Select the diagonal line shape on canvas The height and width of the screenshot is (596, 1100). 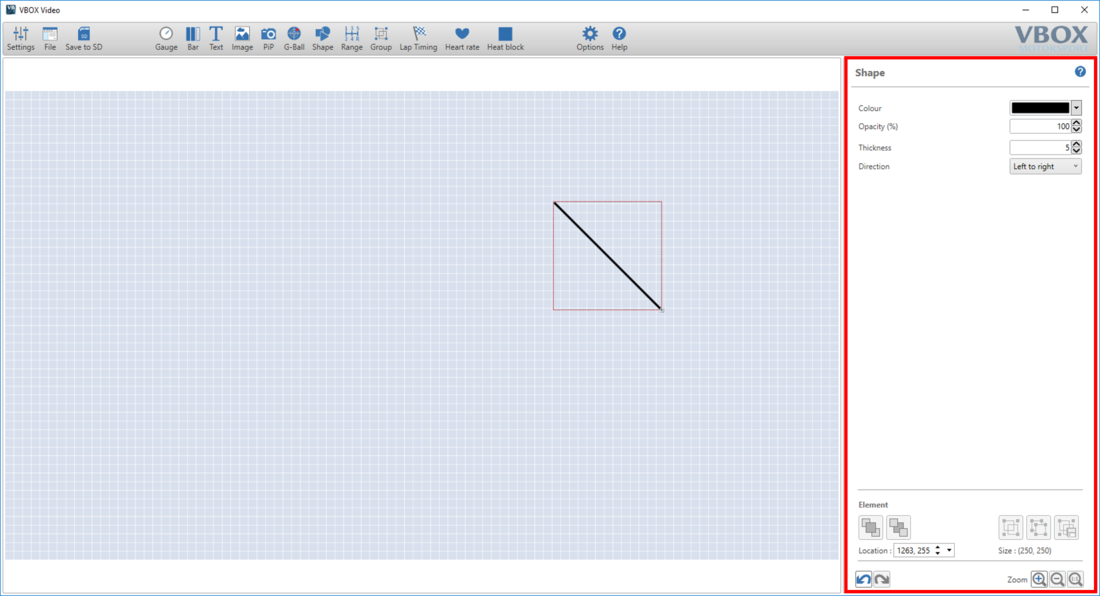[608, 256]
